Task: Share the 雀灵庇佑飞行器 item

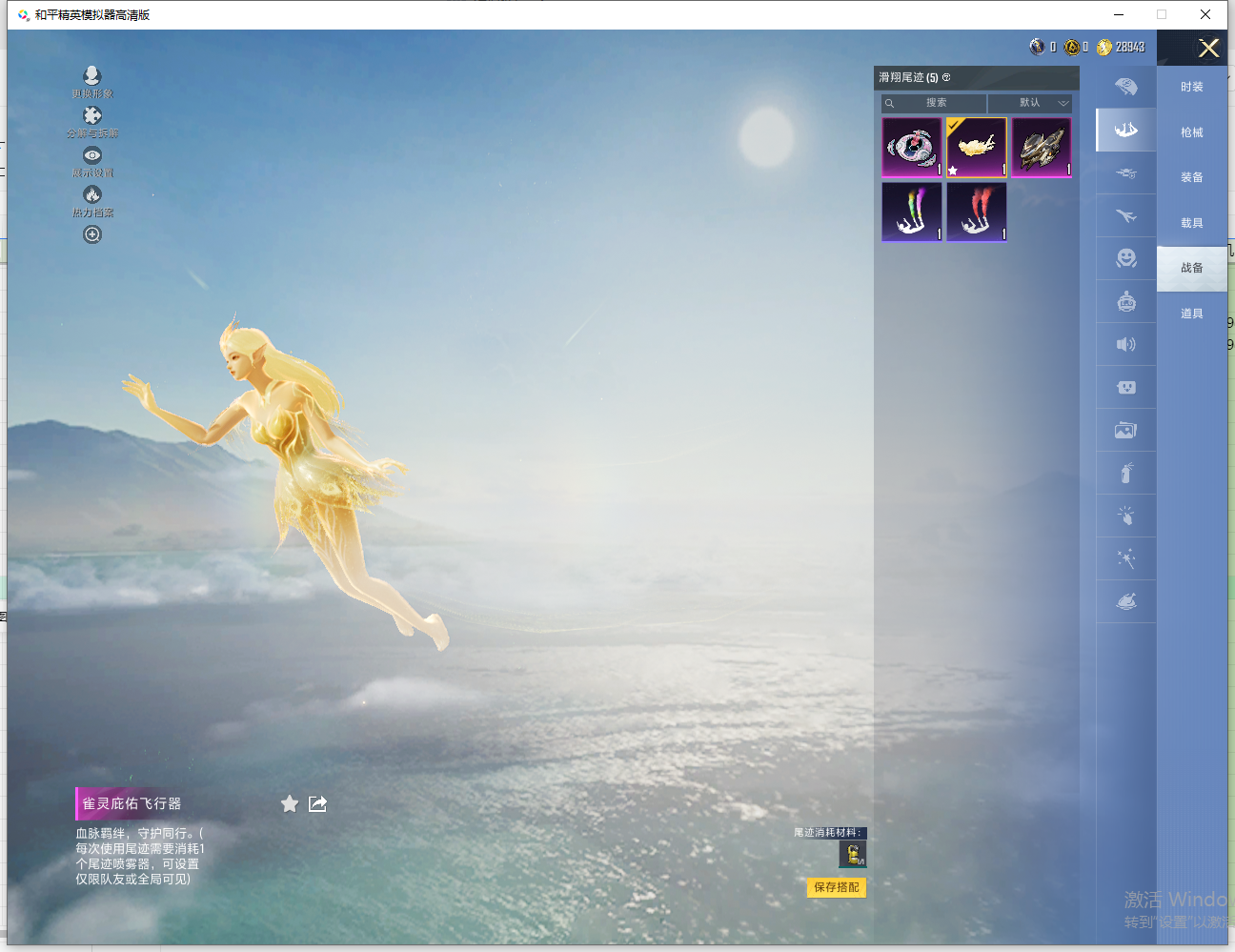Action: [318, 804]
